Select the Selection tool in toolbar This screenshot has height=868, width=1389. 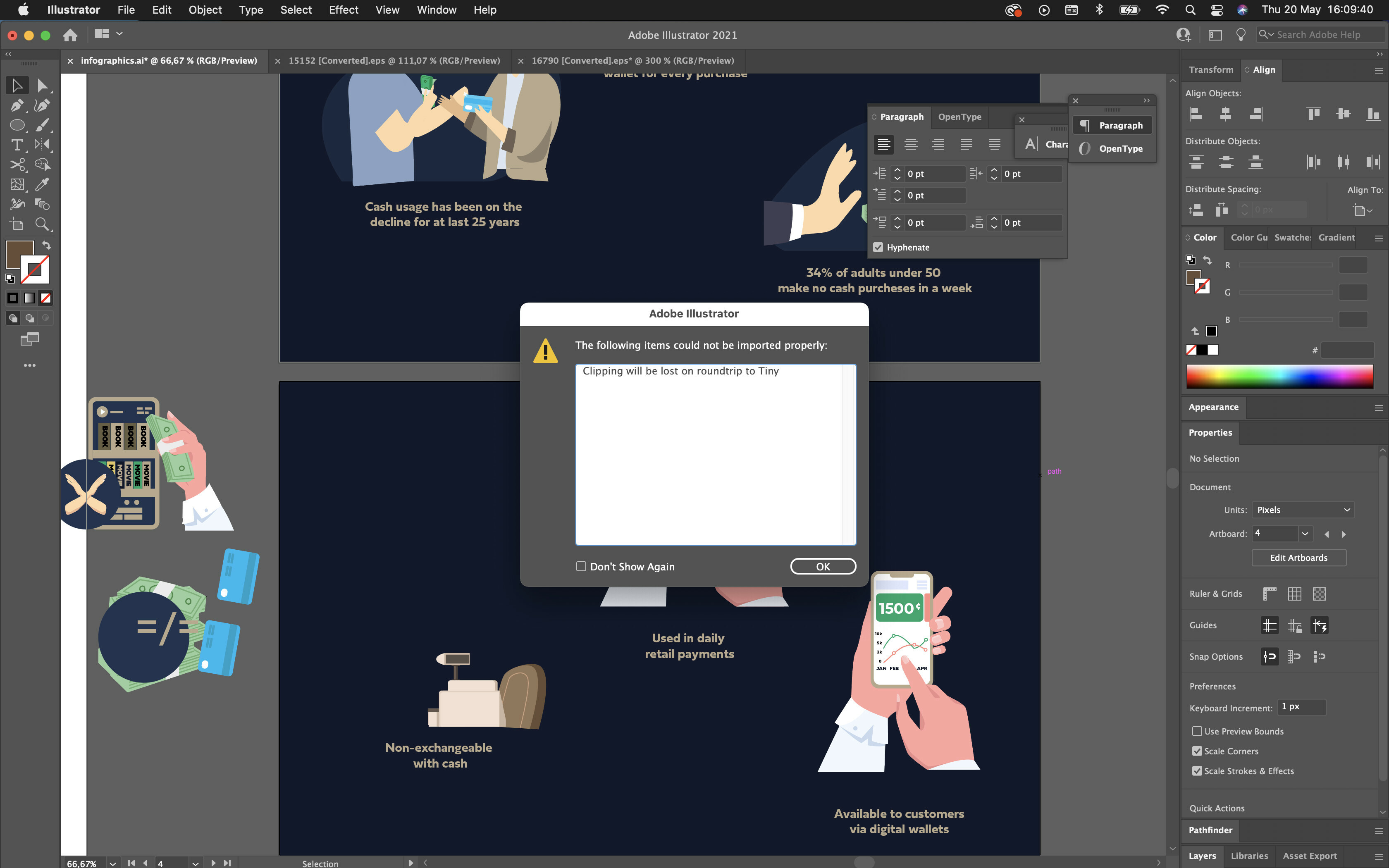(15, 85)
